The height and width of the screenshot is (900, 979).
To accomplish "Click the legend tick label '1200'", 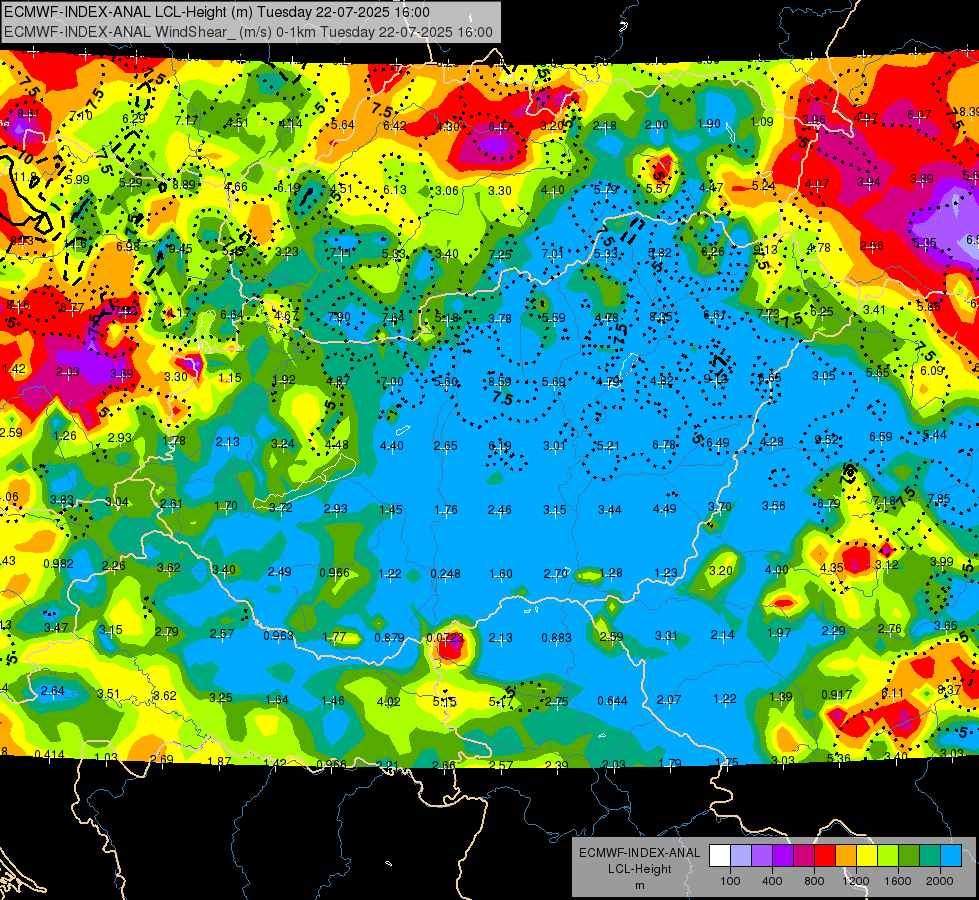I will tap(855, 881).
